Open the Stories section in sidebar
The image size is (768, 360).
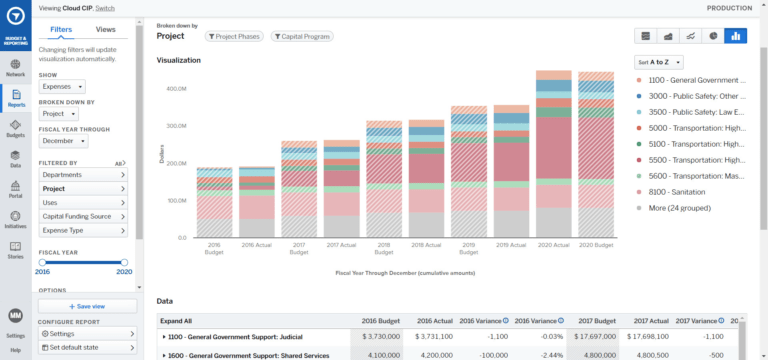point(16,250)
